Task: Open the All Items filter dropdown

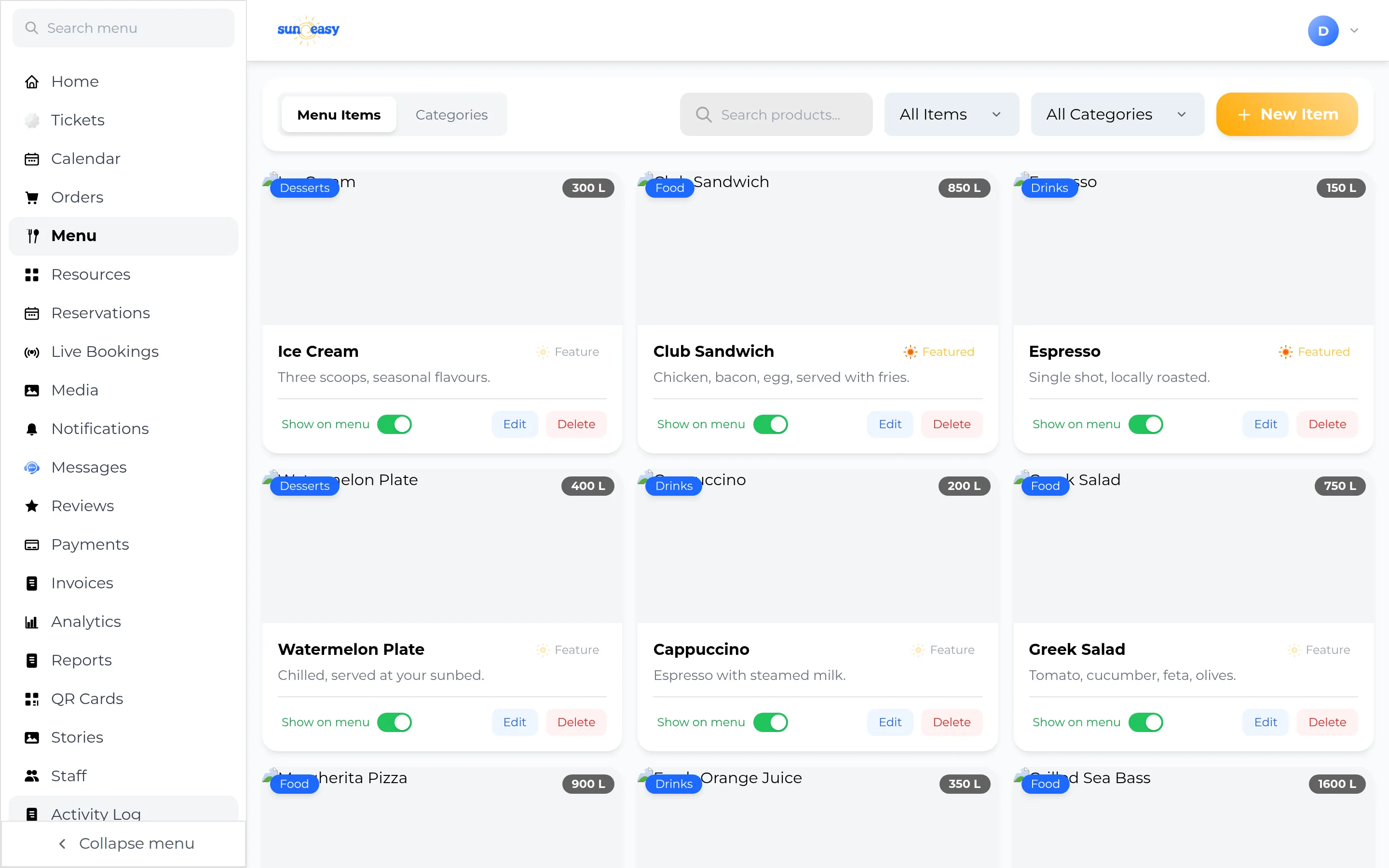Action: [952, 114]
